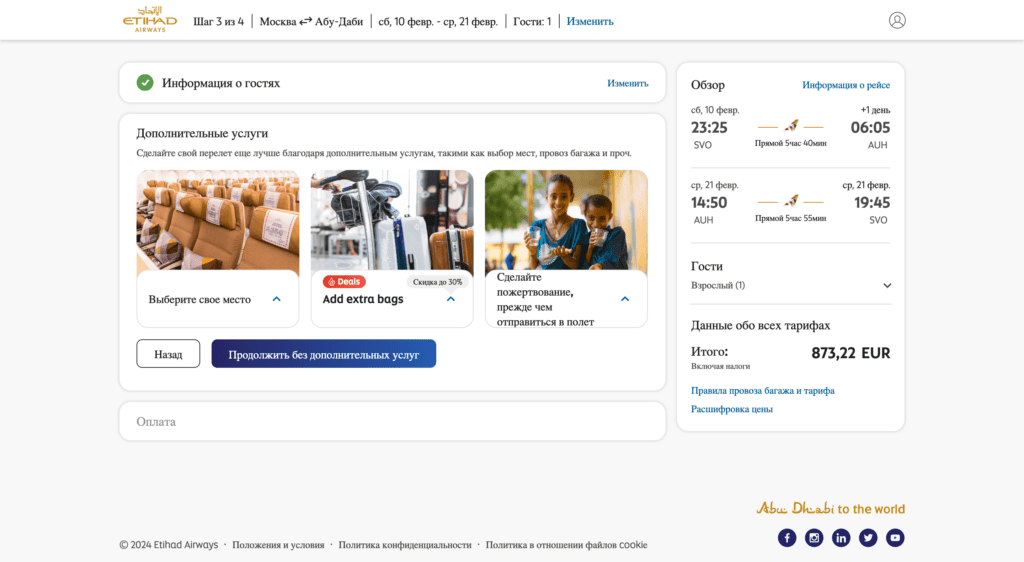Open Etihad's Facebook page icon

(787, 538)
